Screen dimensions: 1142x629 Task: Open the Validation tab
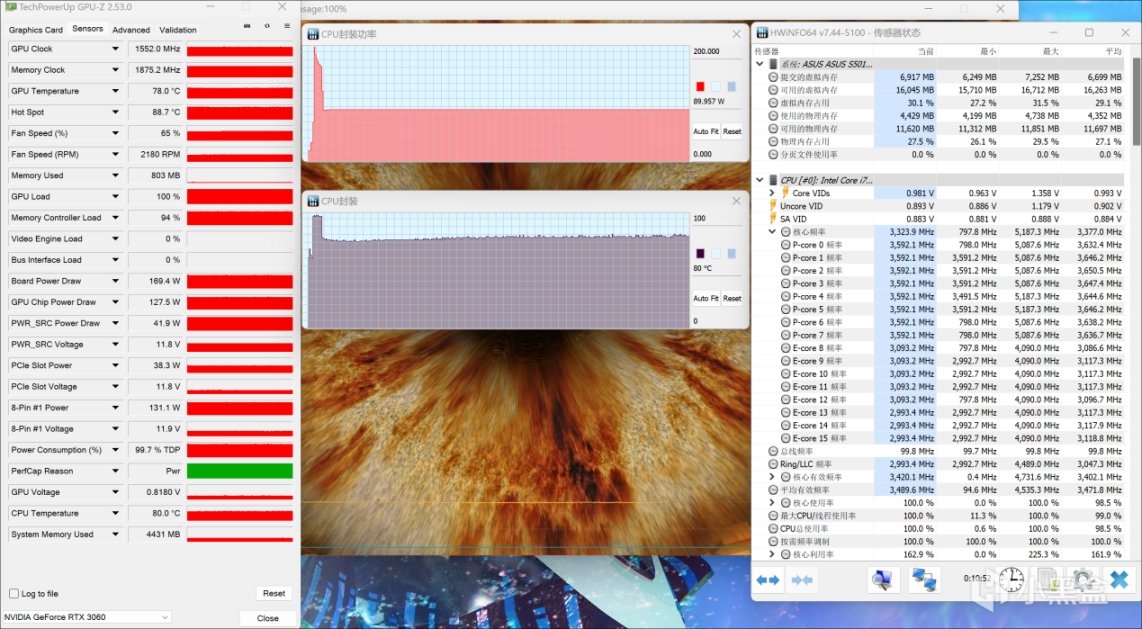coord(178,30)
